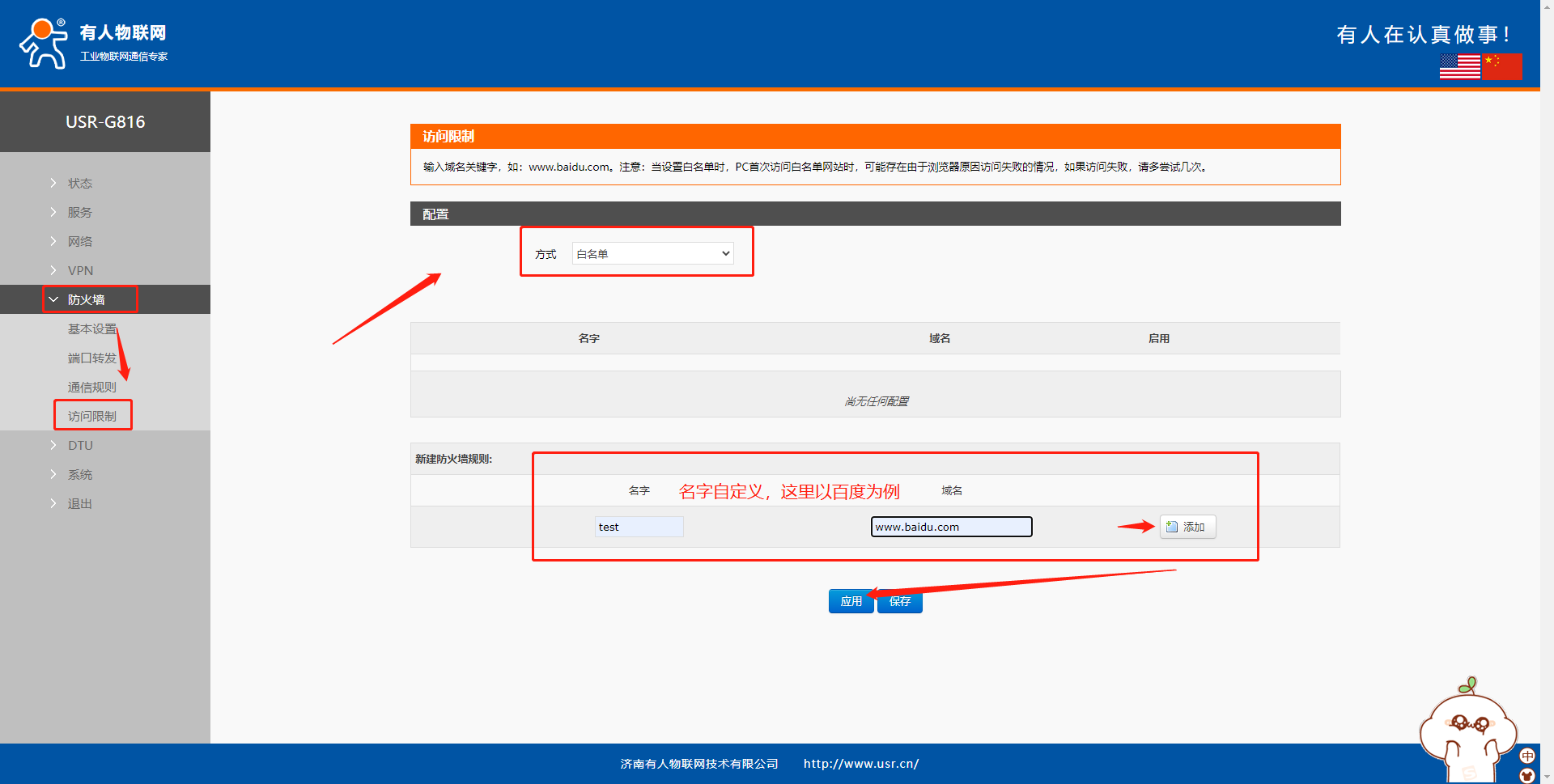1554x784 pixels.
Task: Open the 基本设置 firewall page
Action: click(92, 328)
